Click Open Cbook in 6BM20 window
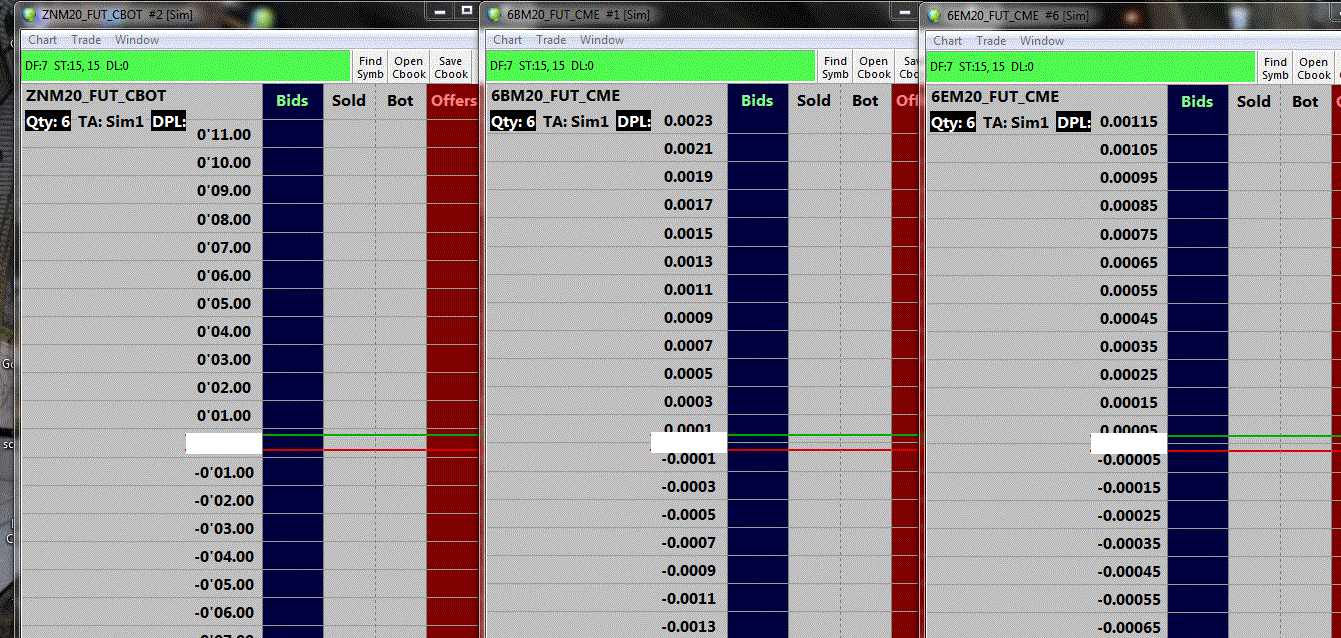The image size is (1341, 638). [x=874, y=67]
